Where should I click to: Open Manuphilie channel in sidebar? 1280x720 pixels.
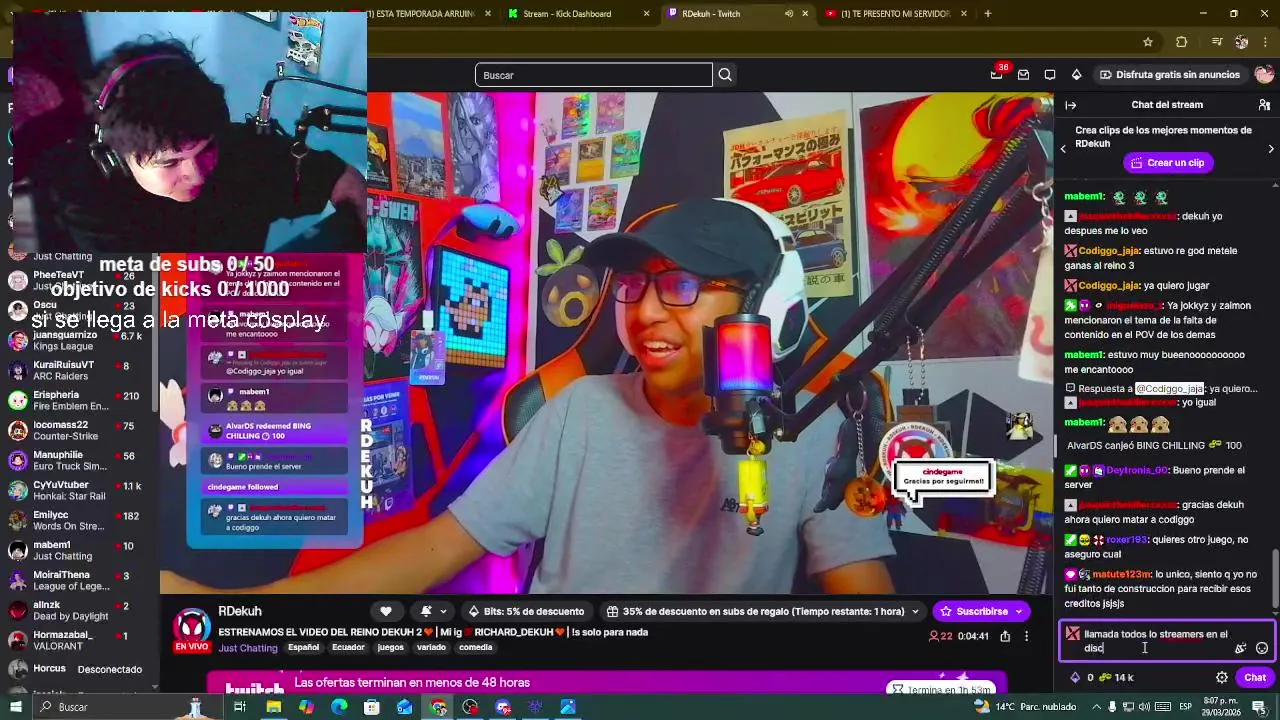click(x=80, y=460)
